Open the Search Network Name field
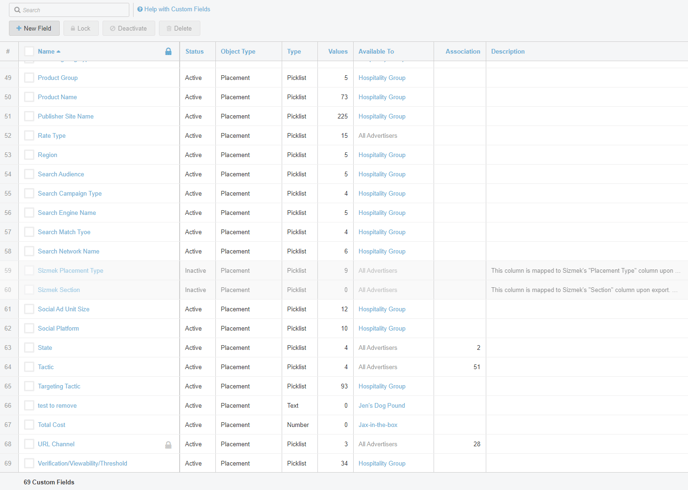The width and height of the screenshot is (688, 490). (x=68, y=251)
